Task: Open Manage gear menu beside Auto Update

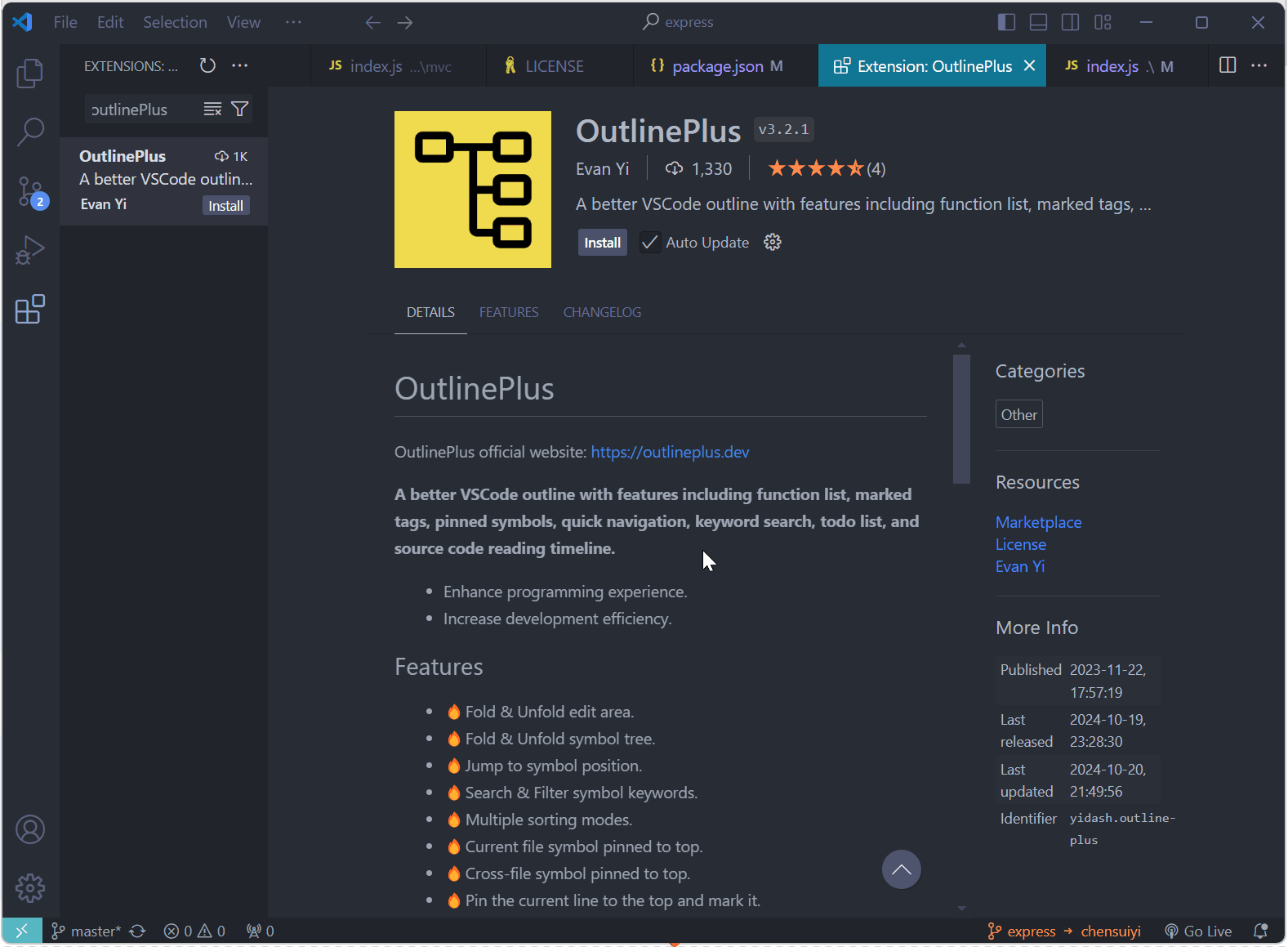Action: (x=772, y=243)
